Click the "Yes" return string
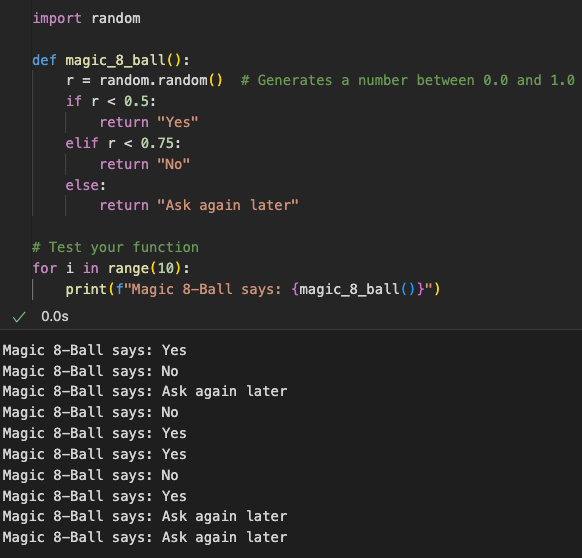This screenshot has height=558, width=582. pos(178,122)
